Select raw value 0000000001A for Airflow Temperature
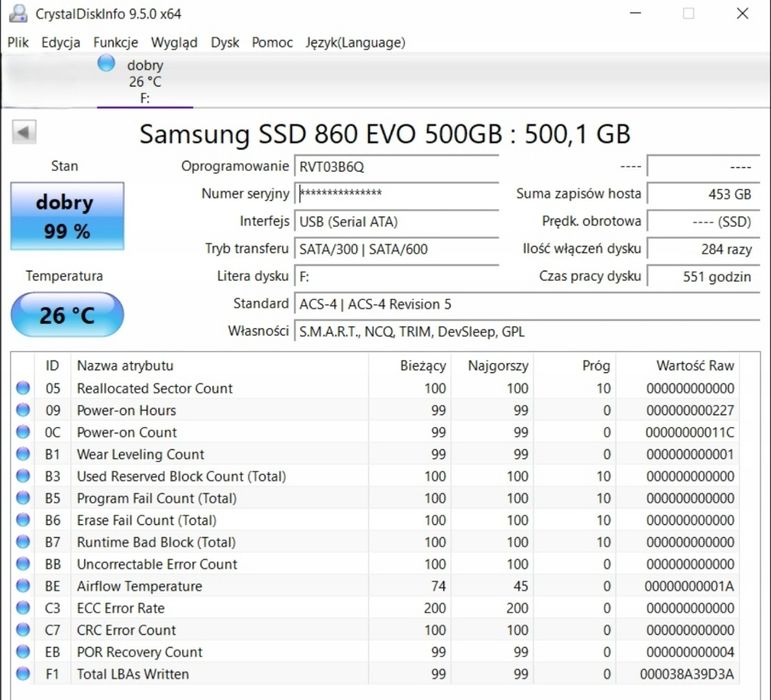 point(689,586)
